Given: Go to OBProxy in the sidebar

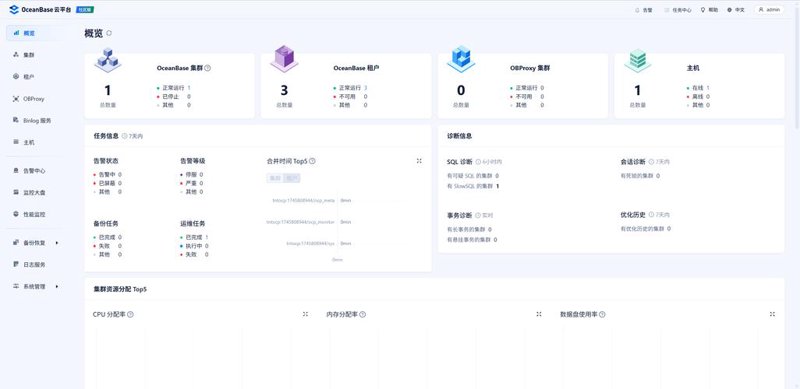Looking at the screenshot, I should pos(29,99).
